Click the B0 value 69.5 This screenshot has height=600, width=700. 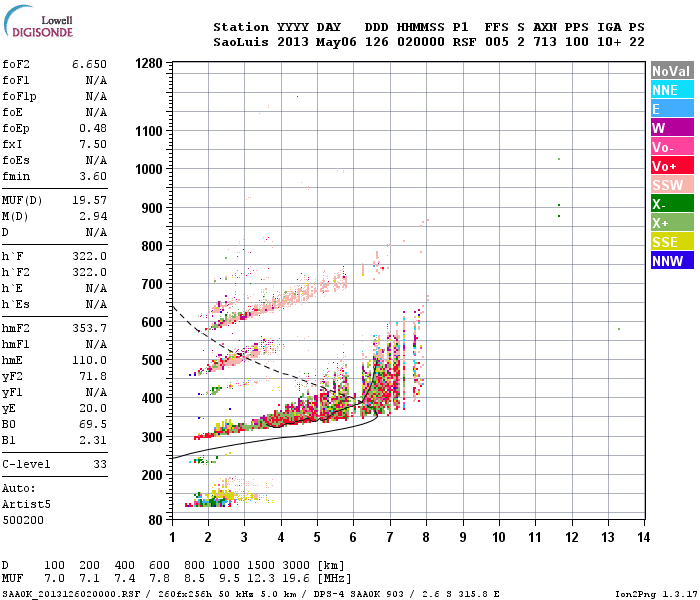(x=93, y=425)
